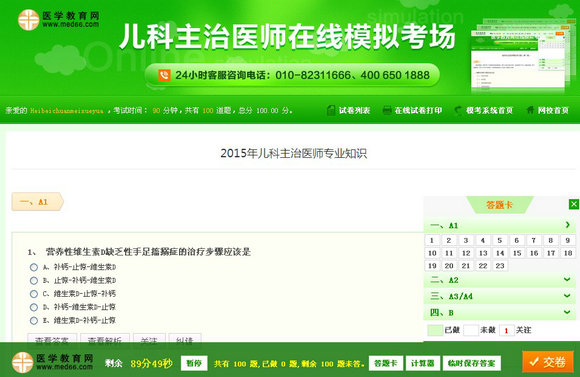Click the 已做 green legend swatch
This screenshot has height=377, width=580.
point(435,330)
